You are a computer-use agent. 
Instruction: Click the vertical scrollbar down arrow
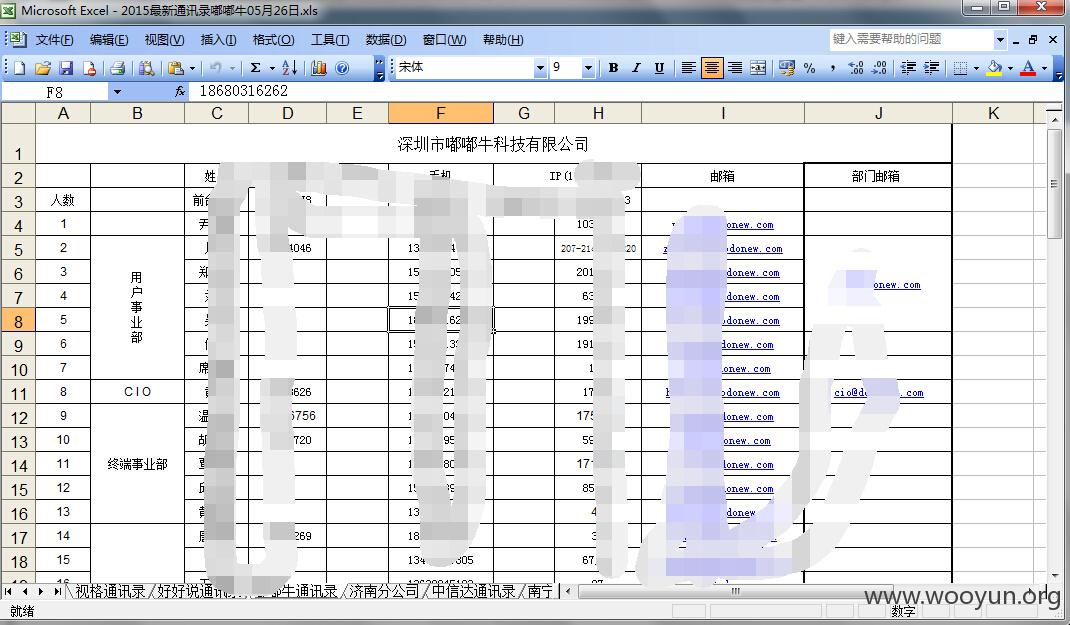[1055, 576]
